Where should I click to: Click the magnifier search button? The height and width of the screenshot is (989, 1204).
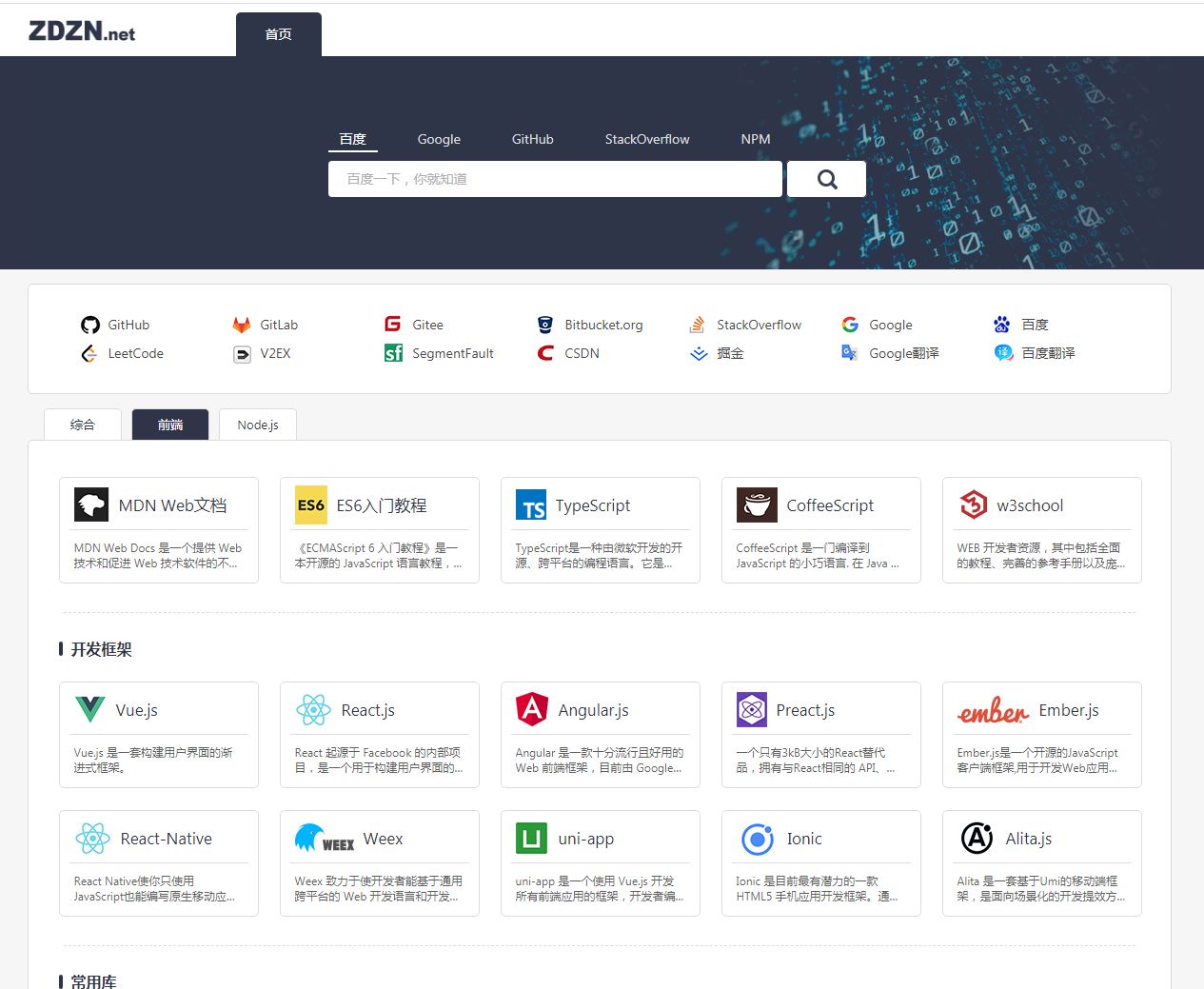[827, 179]
